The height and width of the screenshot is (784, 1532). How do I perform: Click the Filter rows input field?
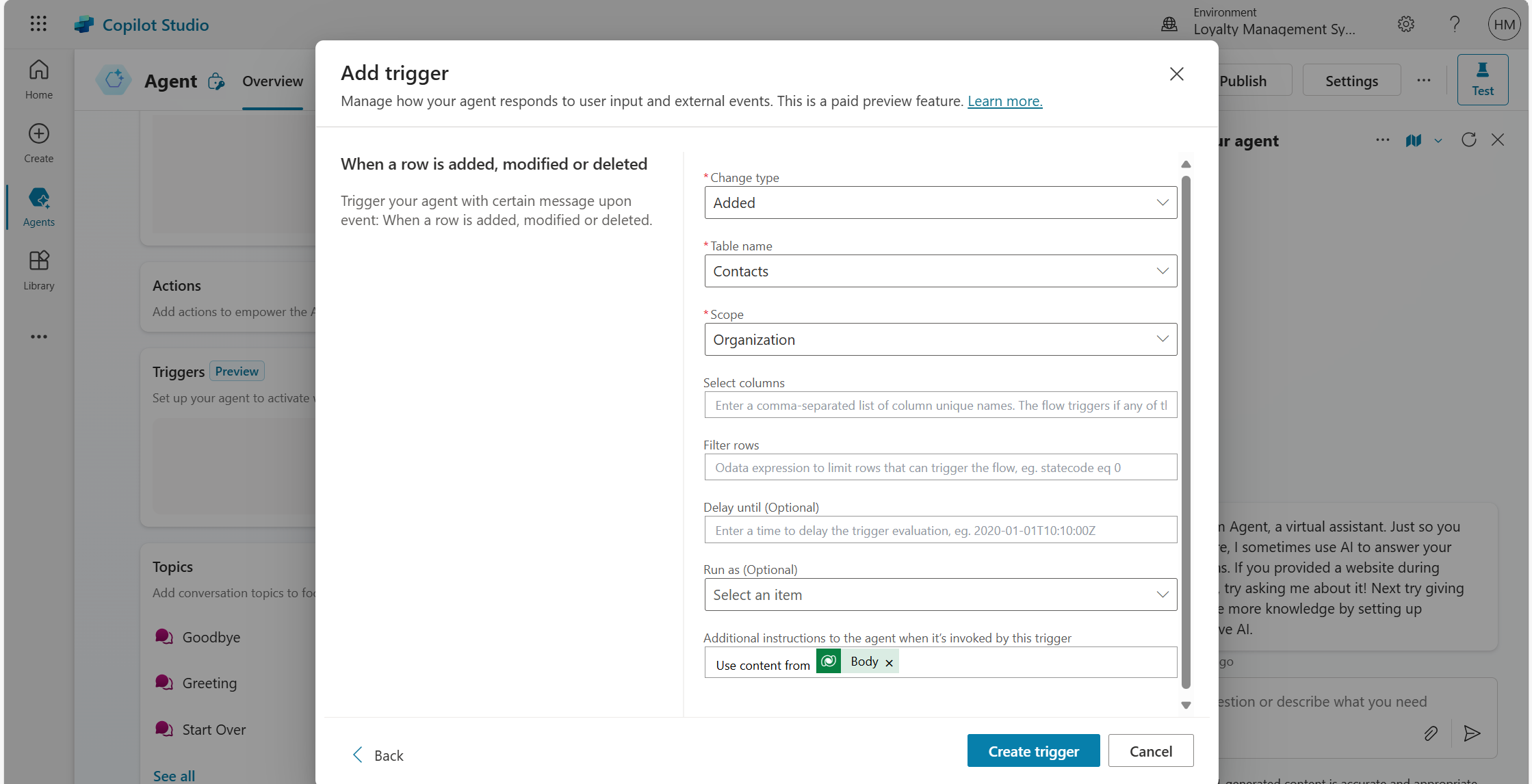tap(940, 467)
